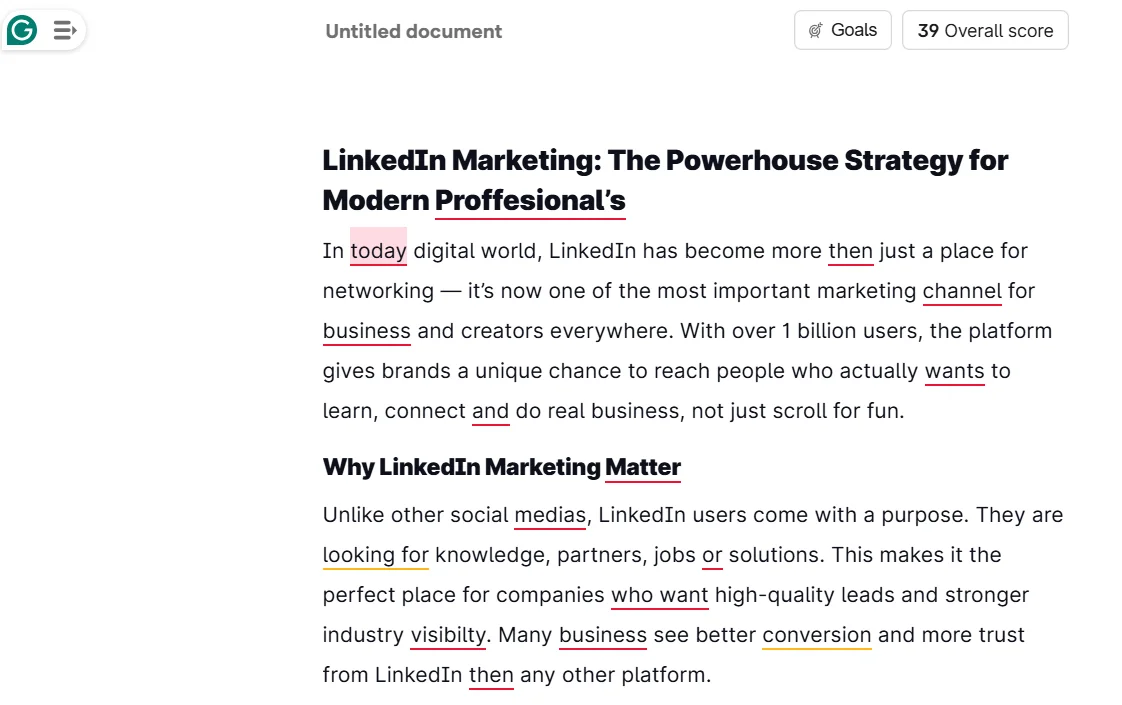The width and height of the screenshot is (1122, 705).
Task: Select underlined phrase who want
Action: [660, 595]
